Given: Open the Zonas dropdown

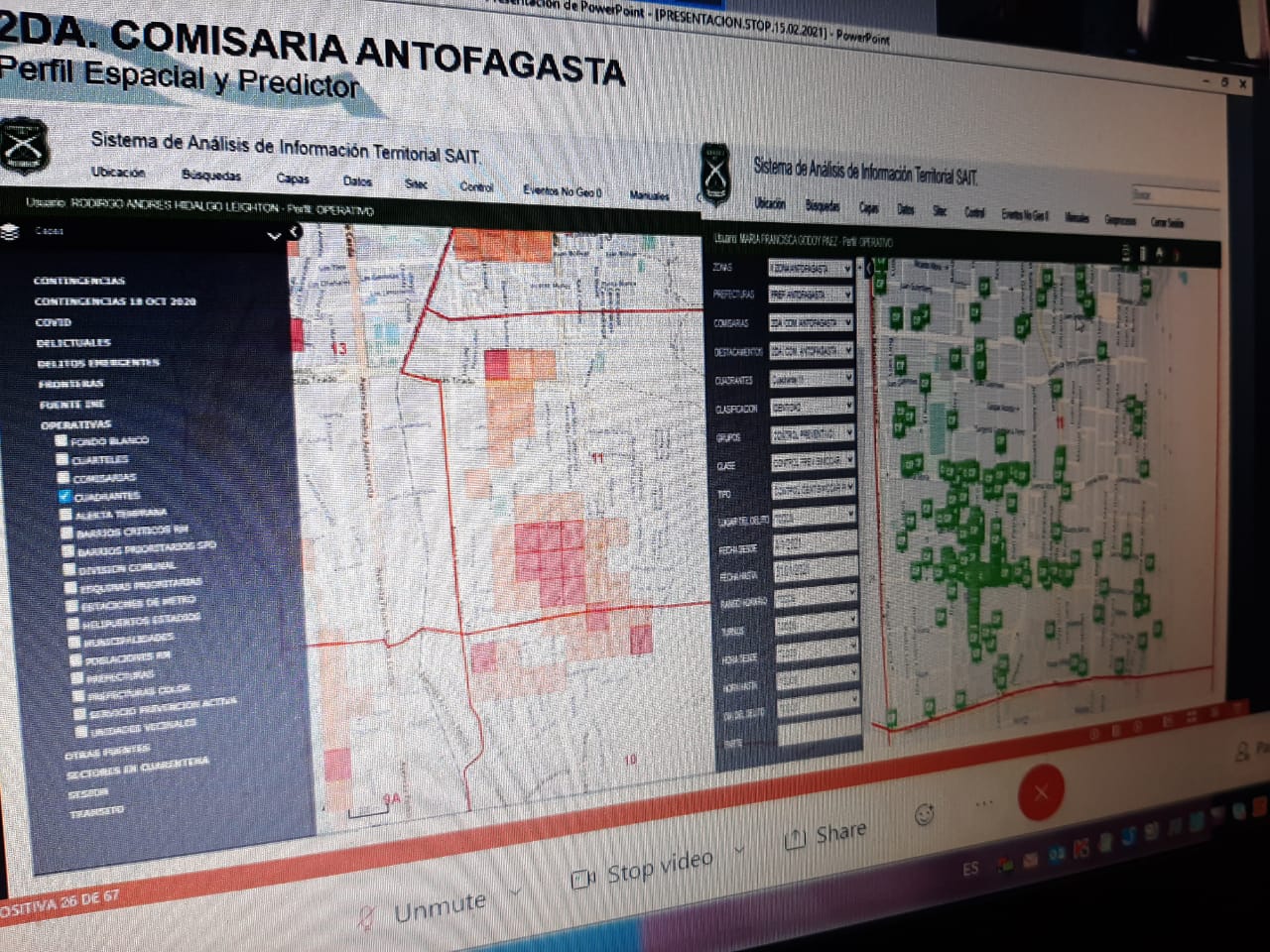Looking at the screenshot, I should (810, 268).
